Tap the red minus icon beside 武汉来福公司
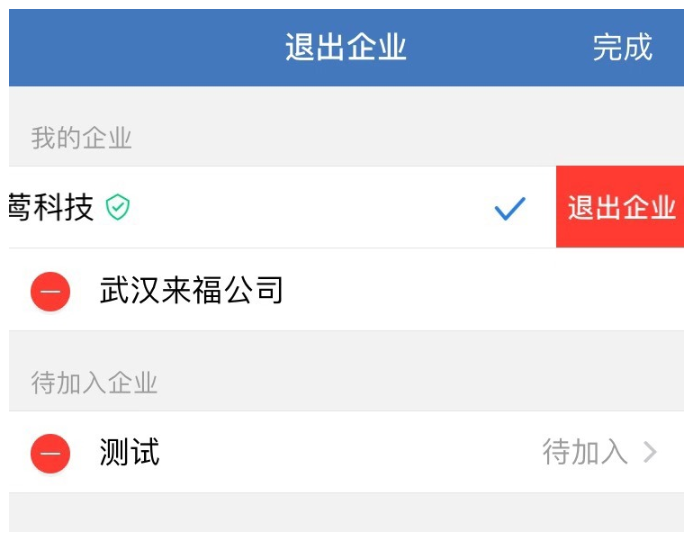This screenshot has width=694, height=543. pos(50,292)
